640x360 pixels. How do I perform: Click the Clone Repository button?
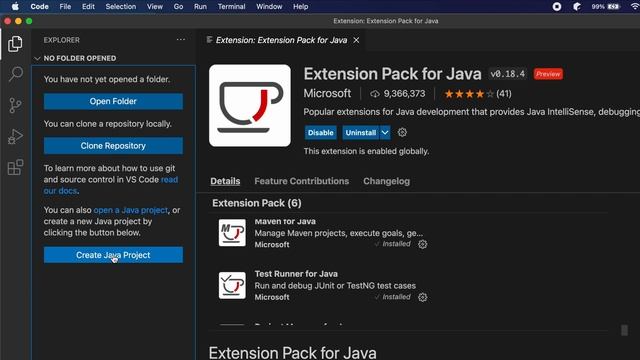coord(113,146)
